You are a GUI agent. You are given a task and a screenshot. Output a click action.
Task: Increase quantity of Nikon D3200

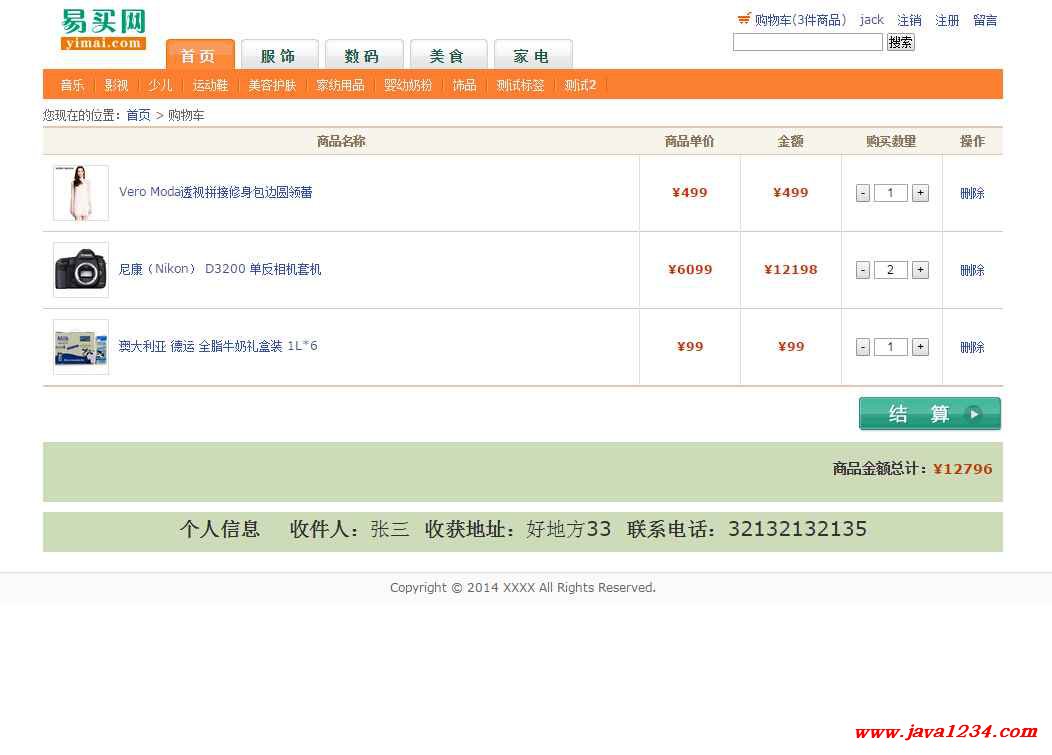(920, 270)
